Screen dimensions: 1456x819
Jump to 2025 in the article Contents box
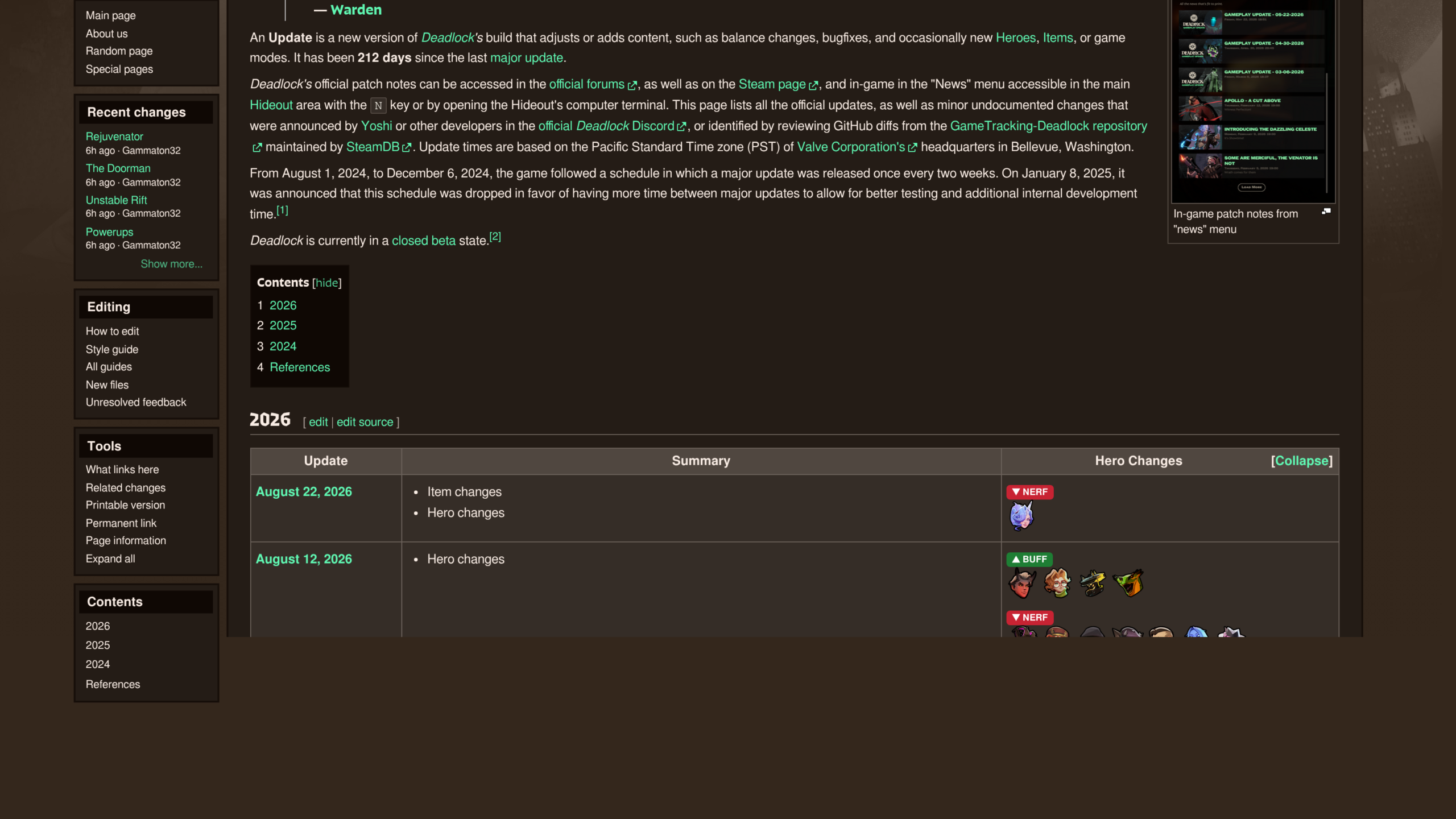[x=283, y=325]
